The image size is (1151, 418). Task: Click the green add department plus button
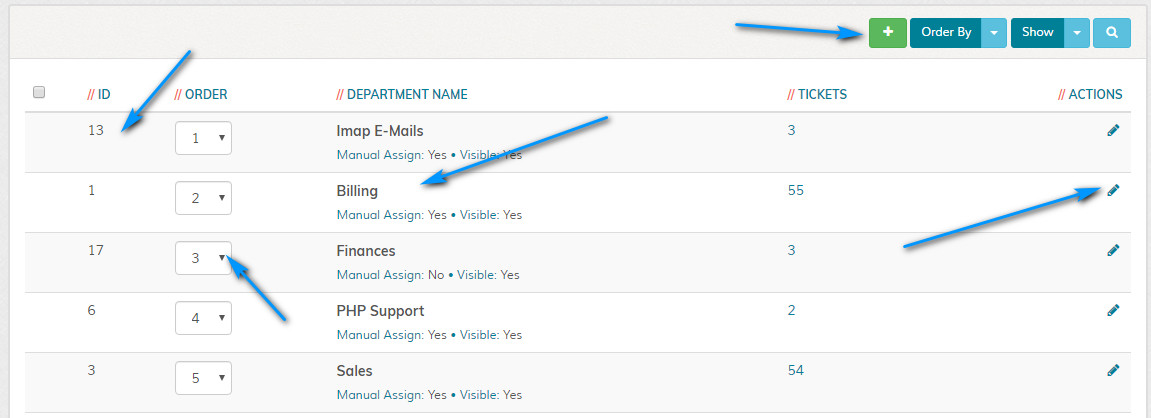pos(887,32)
